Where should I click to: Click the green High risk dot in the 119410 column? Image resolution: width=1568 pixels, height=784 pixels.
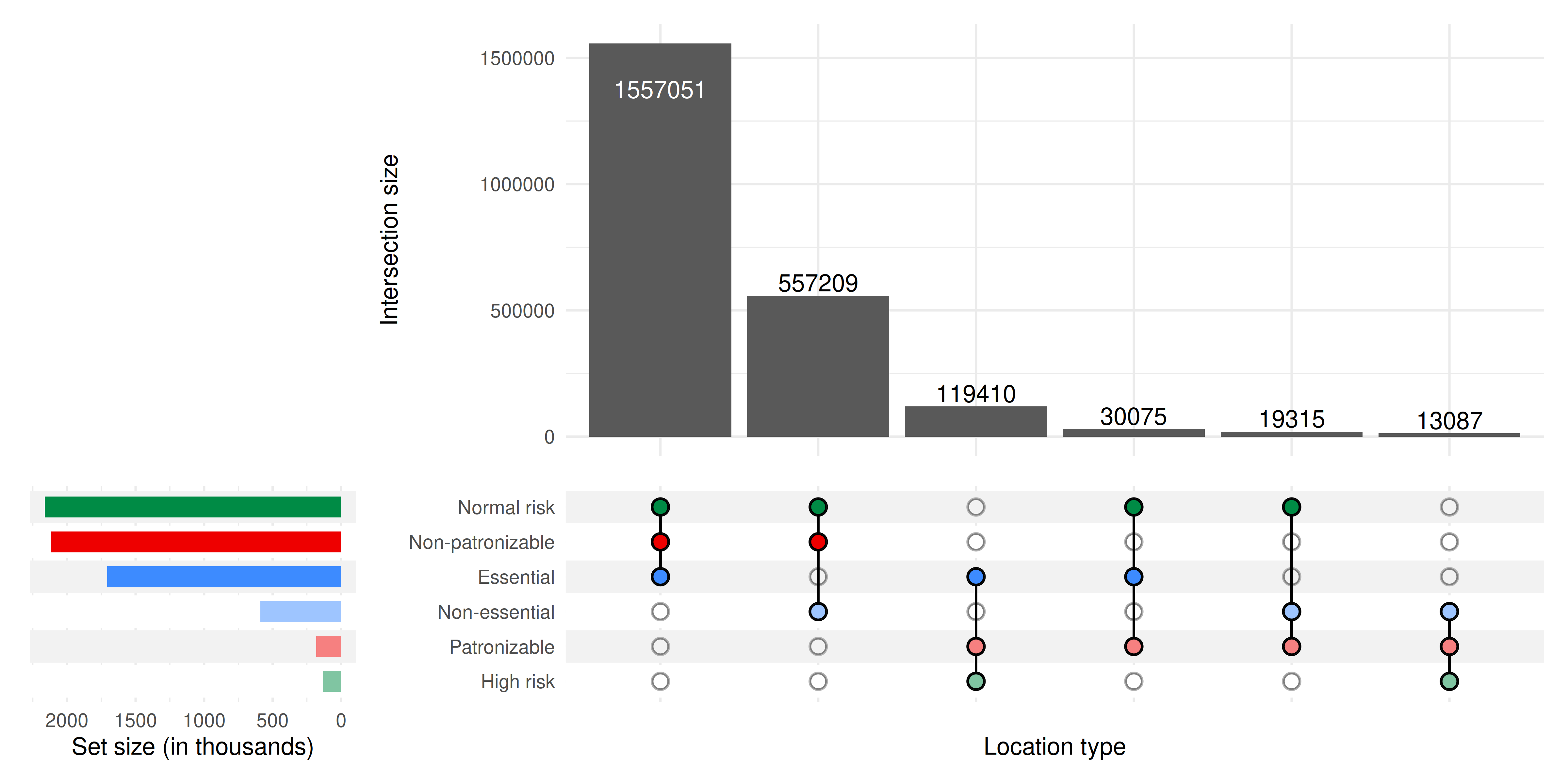click(x=975, y=681)
